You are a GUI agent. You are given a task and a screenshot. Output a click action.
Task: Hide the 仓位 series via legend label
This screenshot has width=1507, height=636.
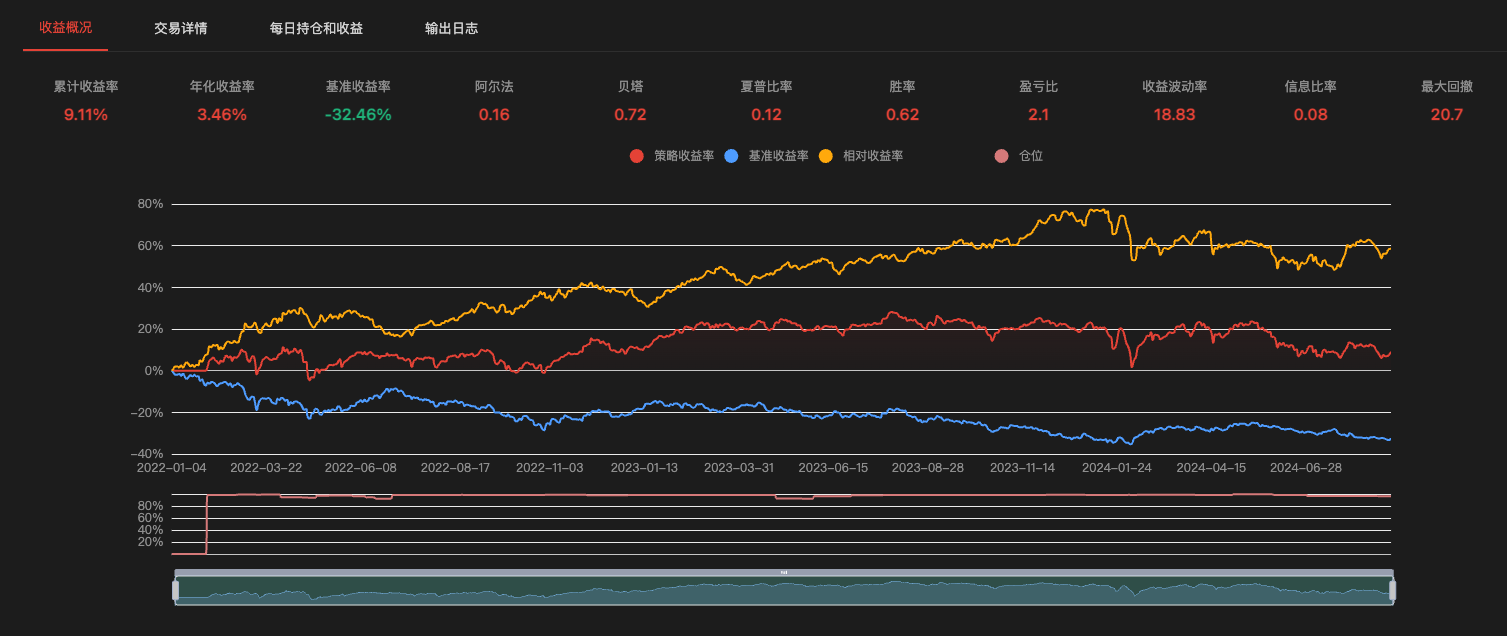[1031, 156]
